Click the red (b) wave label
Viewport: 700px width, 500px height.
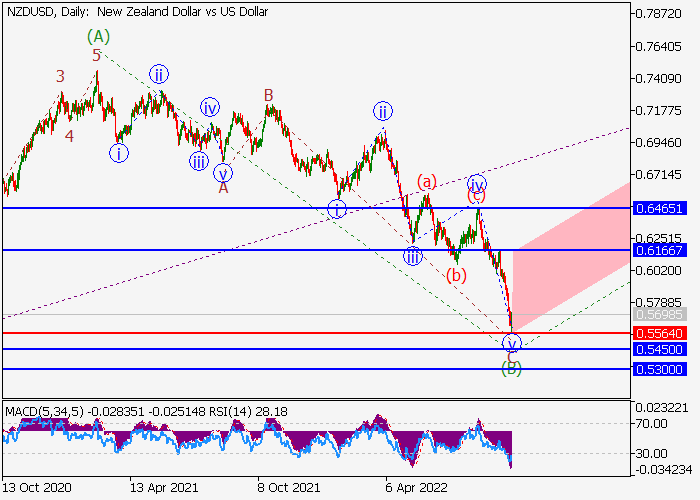pos(456,275)
